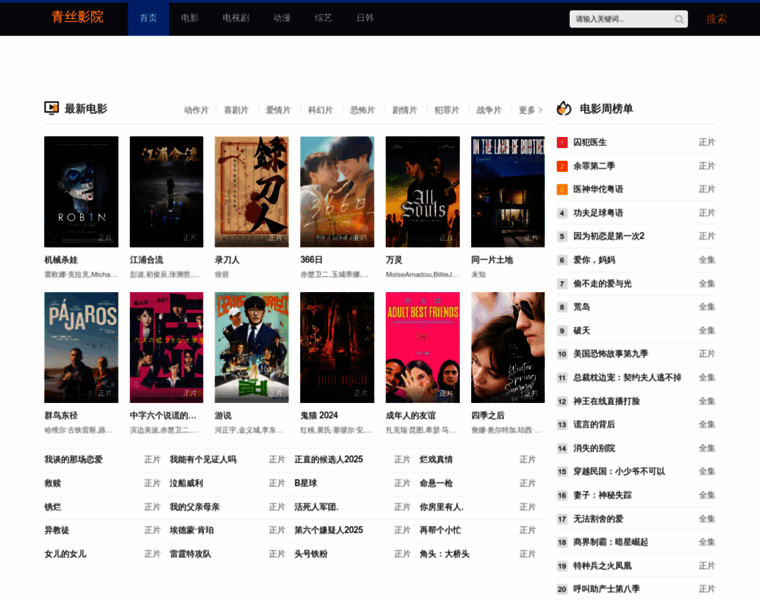Open 余罪第二季 in weekly ranking

pyautogui.click(x=594, y=166)
